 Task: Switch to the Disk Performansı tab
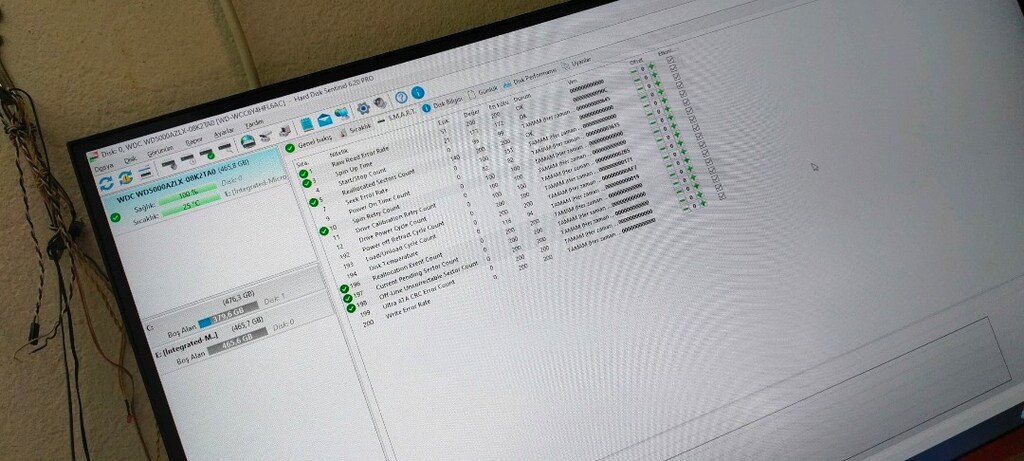[x=530, y=77]
